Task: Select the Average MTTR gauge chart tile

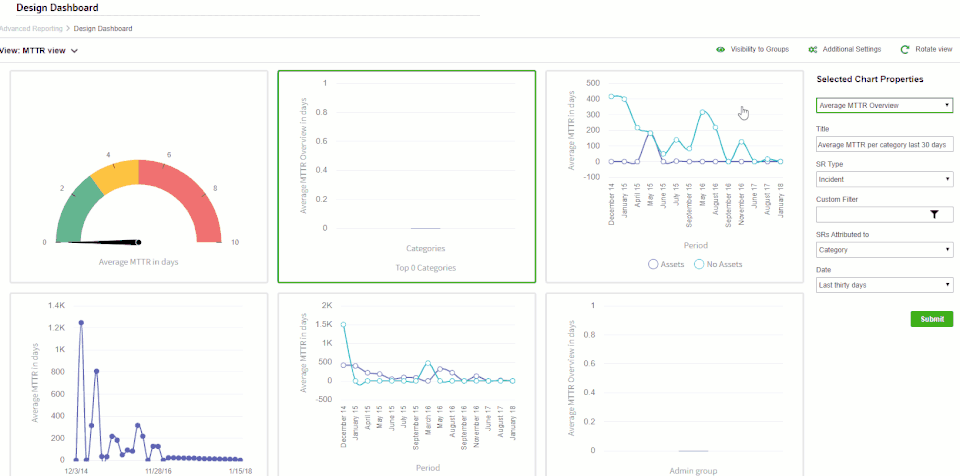Action: 139,176
